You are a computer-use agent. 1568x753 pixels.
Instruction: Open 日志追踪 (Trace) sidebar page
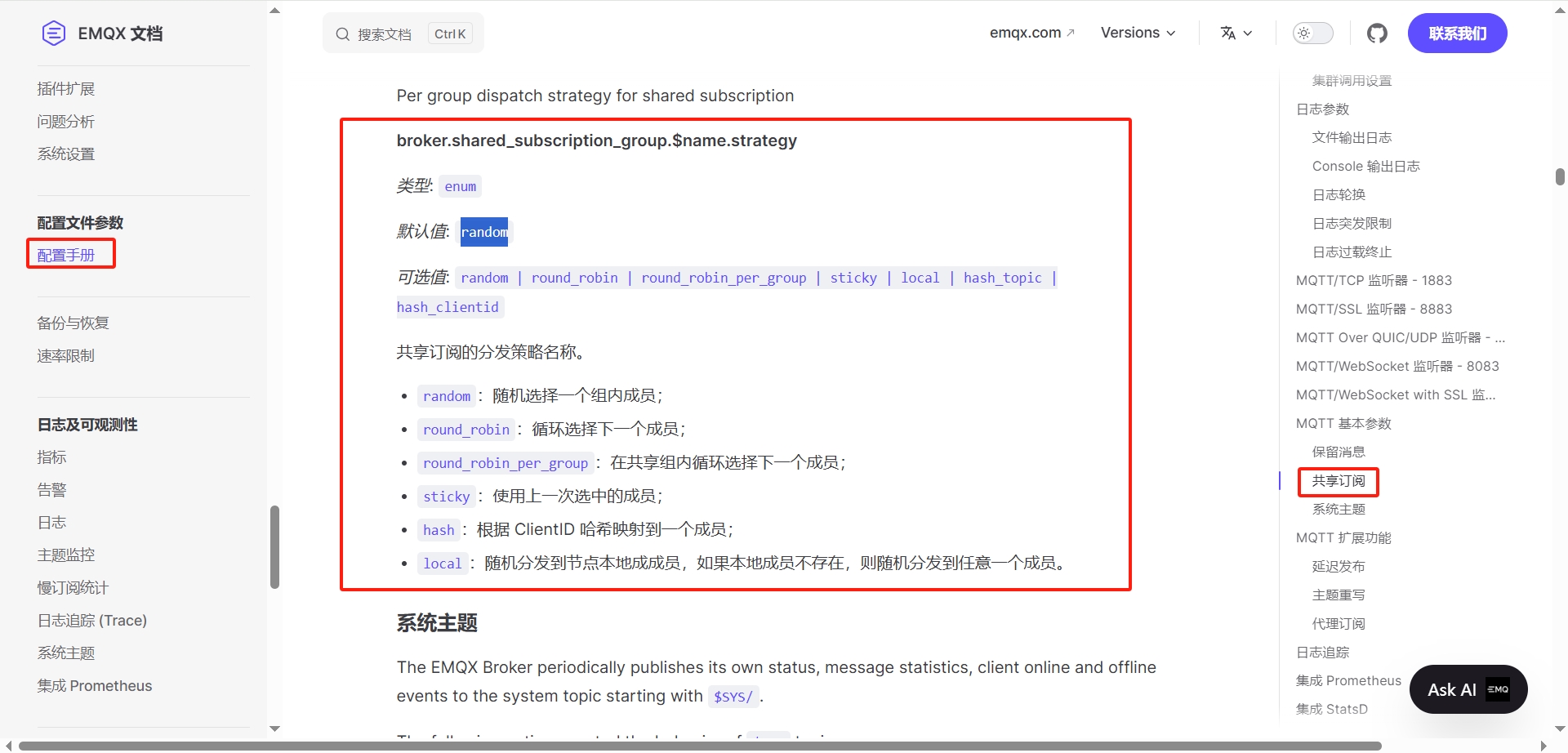click(x=92, y=621)
